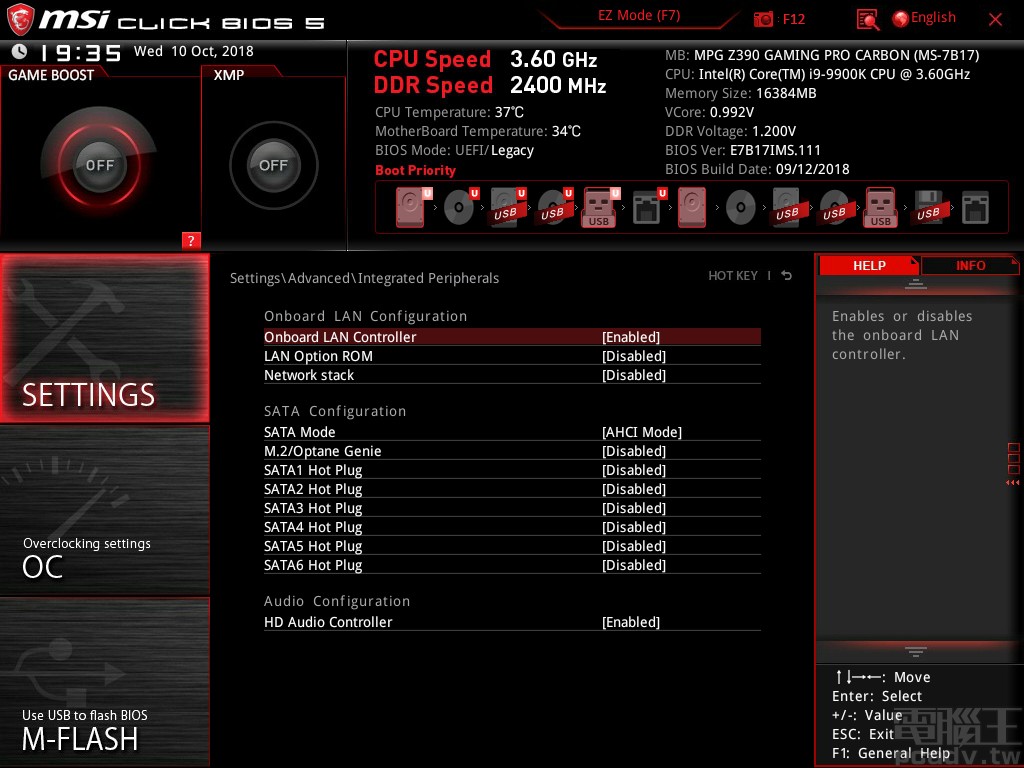Open Game Boost help question mark
This screenshot has height=768, width=1024.
[x=191, y=240]
